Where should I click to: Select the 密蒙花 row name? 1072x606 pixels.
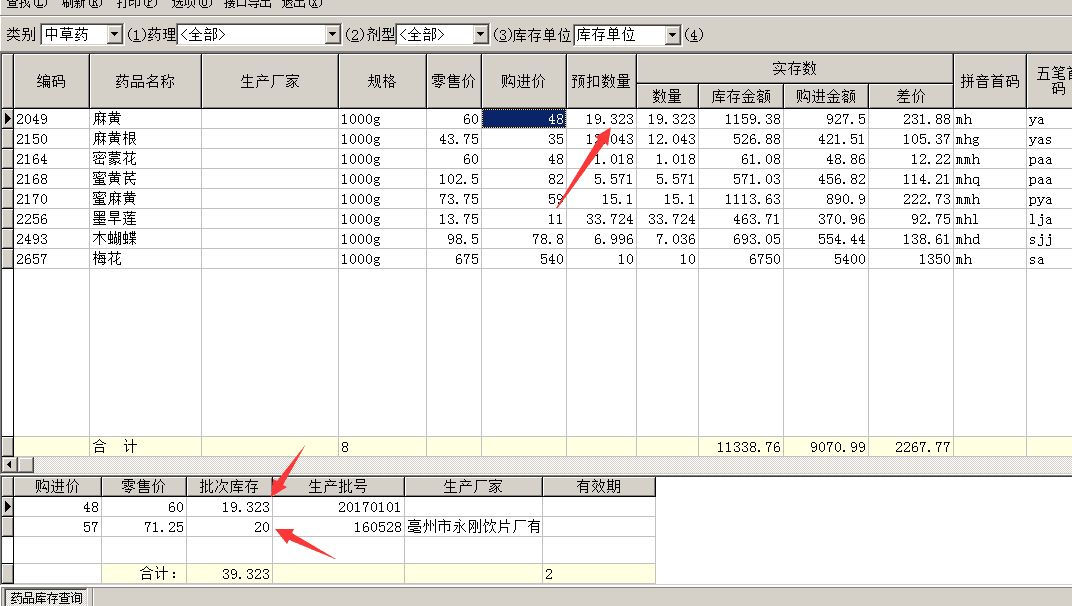[x=145, y=159]
